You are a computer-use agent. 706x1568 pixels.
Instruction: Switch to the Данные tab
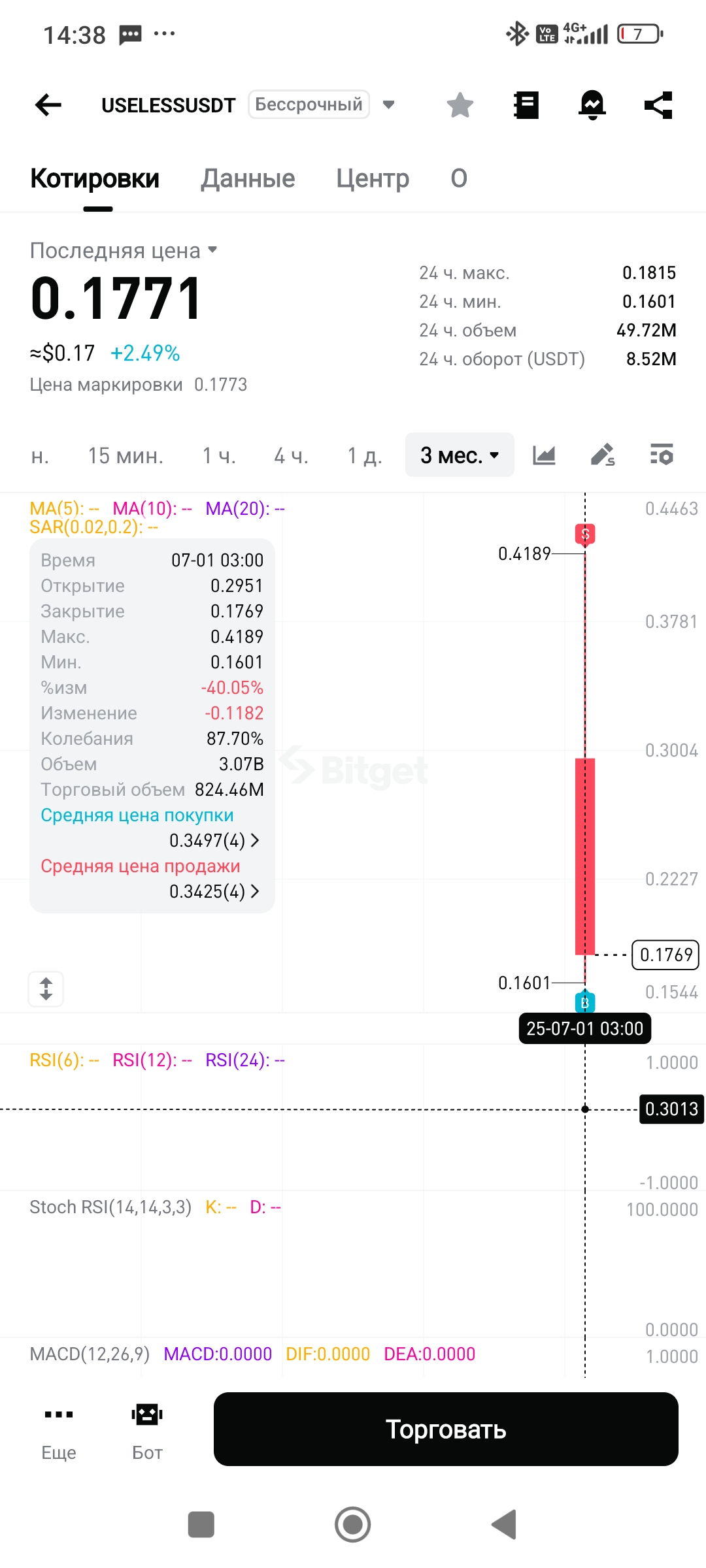click(248, 178)
